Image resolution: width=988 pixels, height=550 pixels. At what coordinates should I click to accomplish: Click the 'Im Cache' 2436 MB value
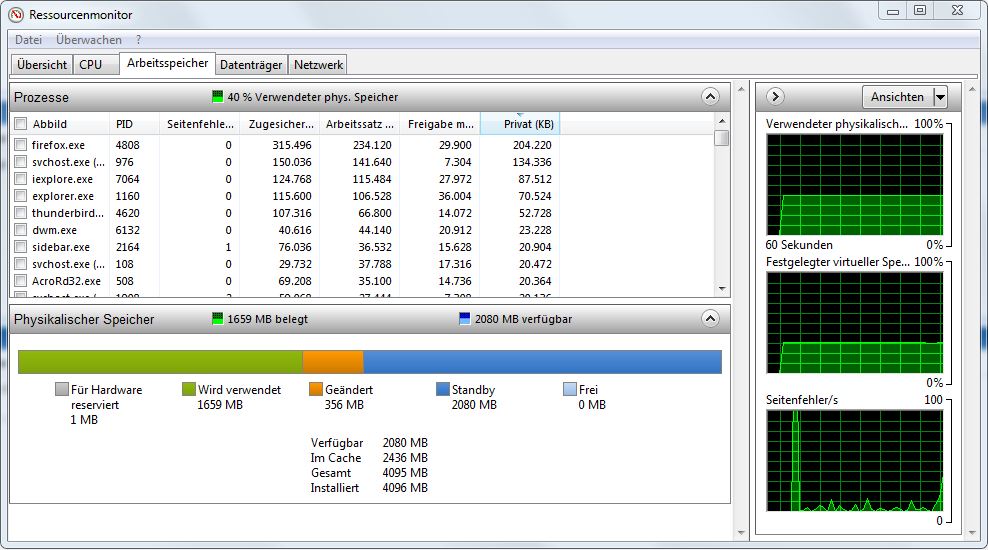405,457
